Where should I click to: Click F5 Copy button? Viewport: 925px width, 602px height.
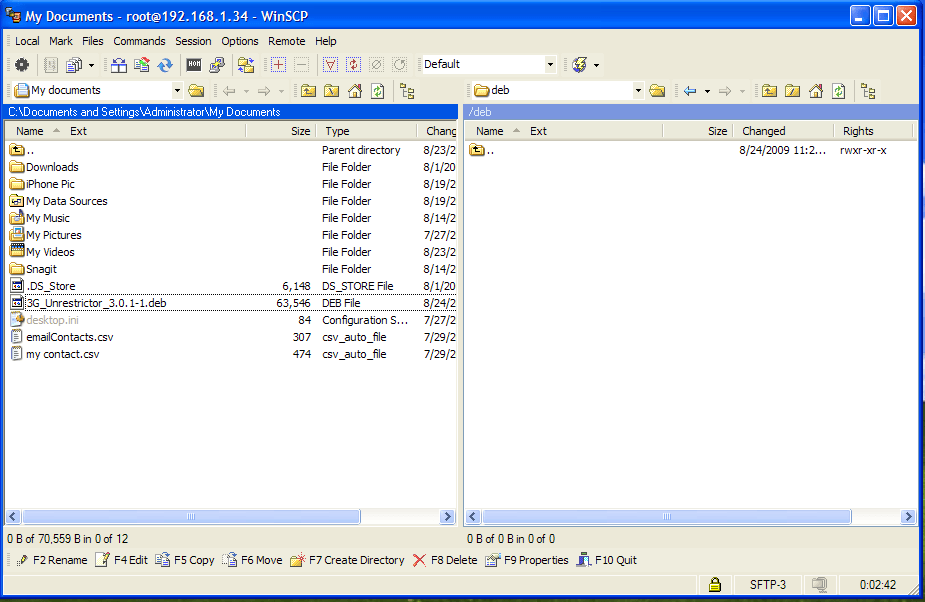(x=185, y=560)
